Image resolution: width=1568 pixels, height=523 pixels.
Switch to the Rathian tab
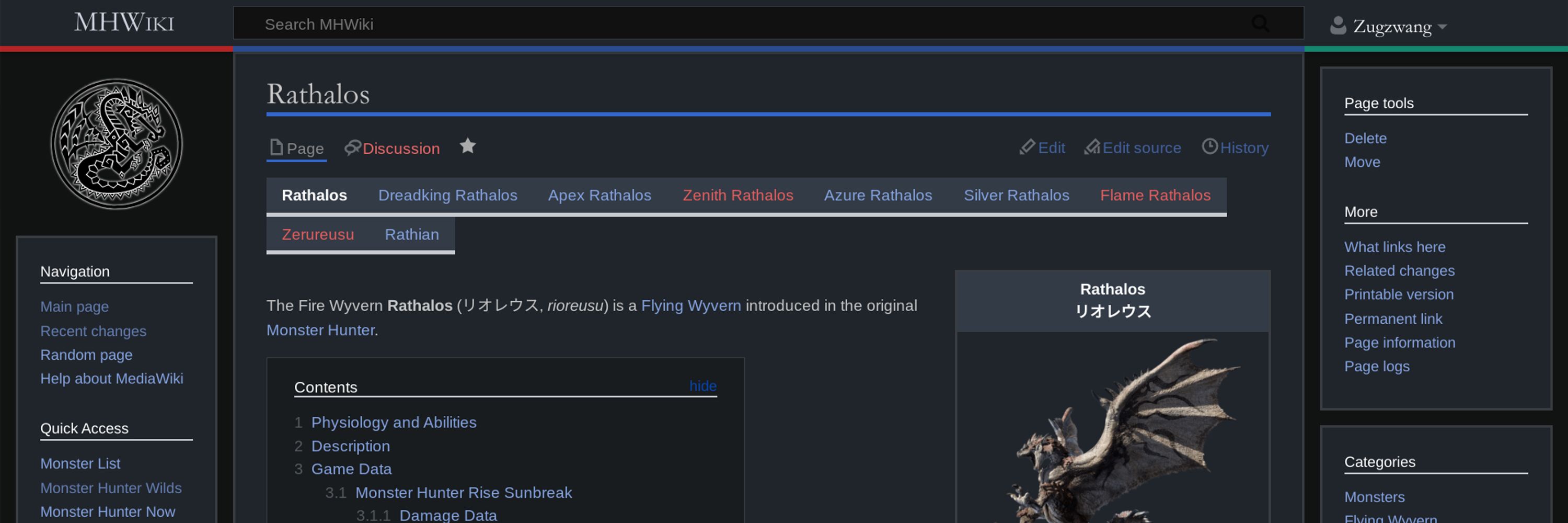[411, 234]
